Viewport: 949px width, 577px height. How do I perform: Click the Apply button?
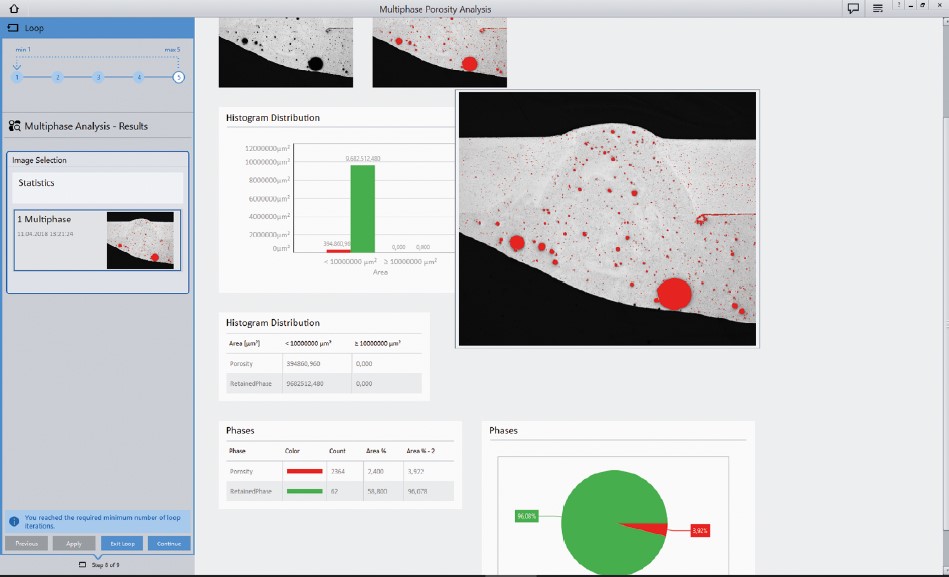(74, 544)
